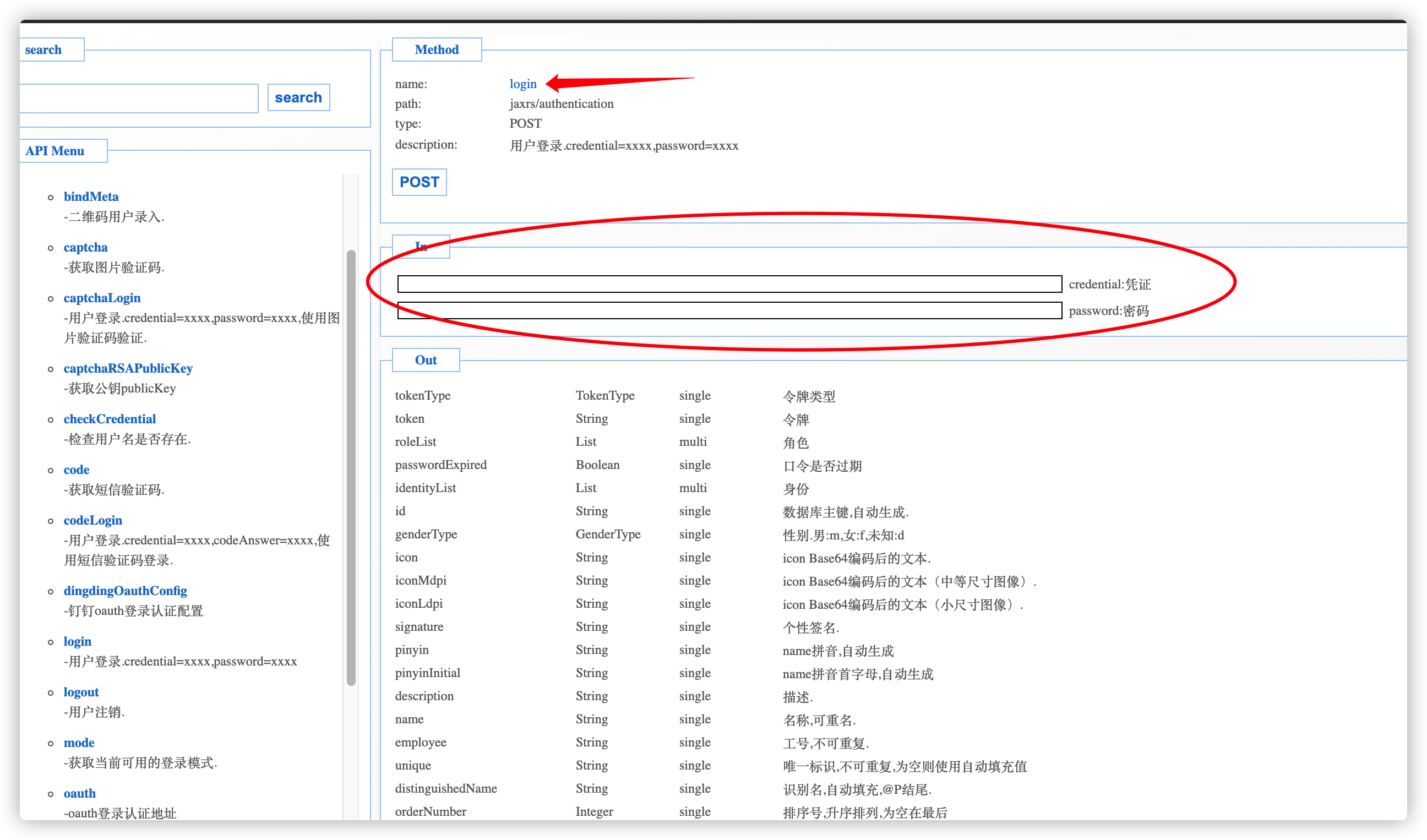Select mode in the API menu
This screenshot has width=1427, height=840.
[x=79, y=743]
